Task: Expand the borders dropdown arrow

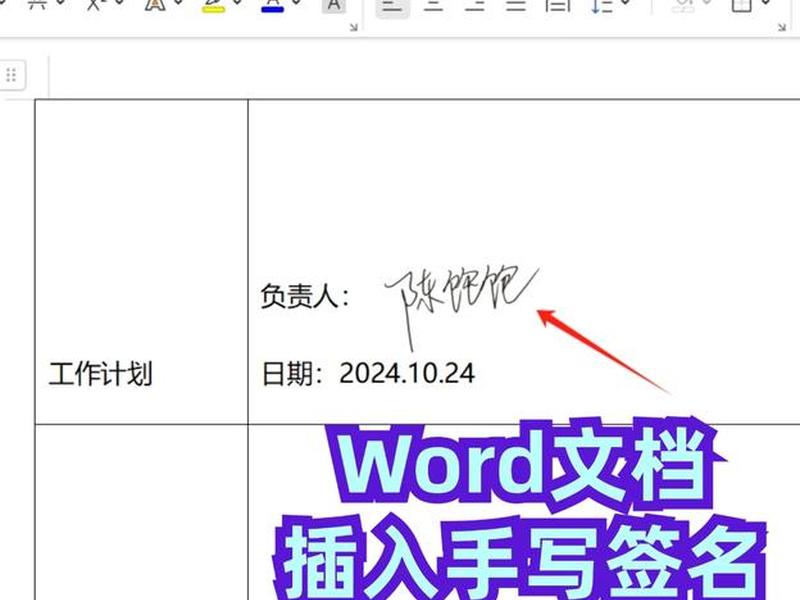Action: click(766, 4)
